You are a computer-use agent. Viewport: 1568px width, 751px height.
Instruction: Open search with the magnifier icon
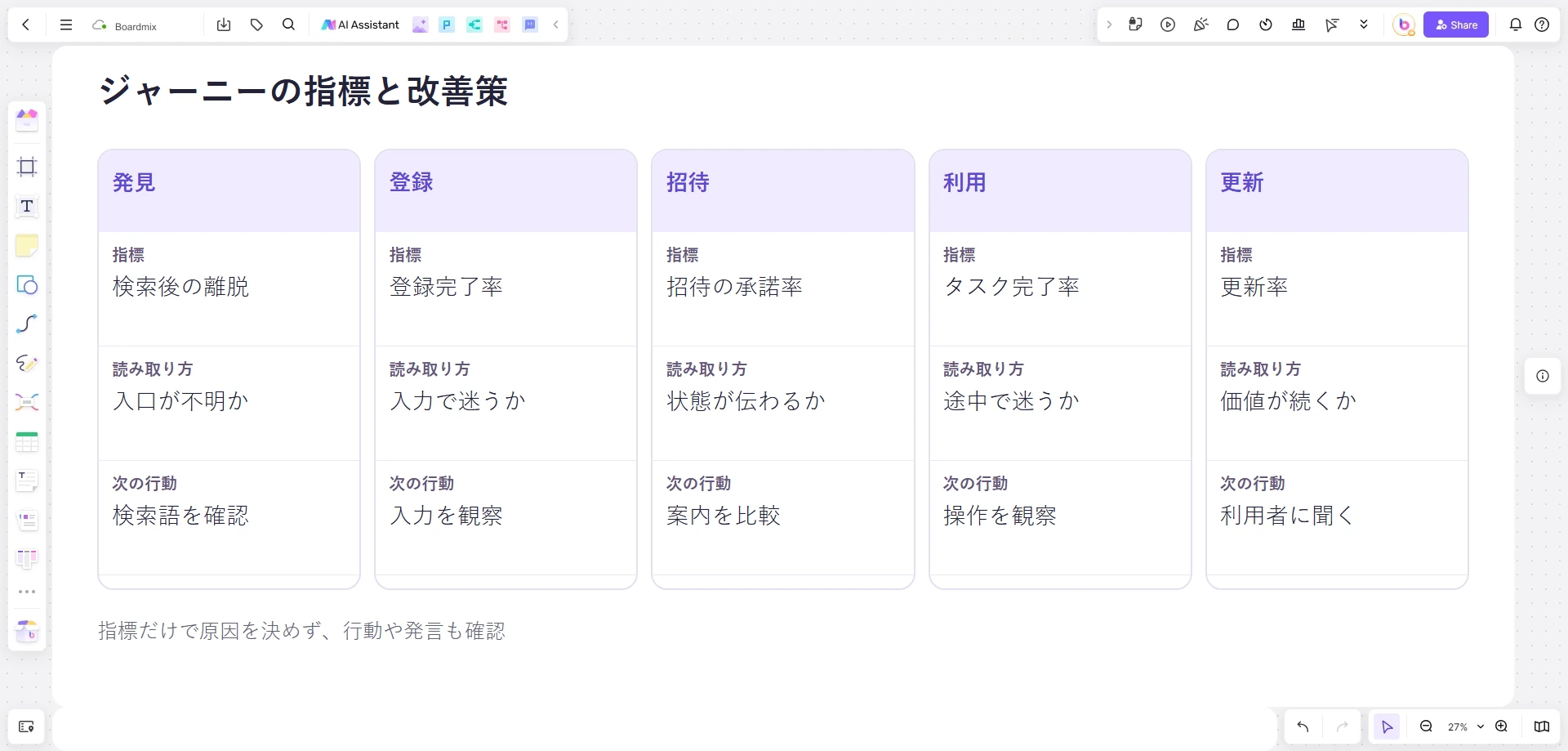288,25
